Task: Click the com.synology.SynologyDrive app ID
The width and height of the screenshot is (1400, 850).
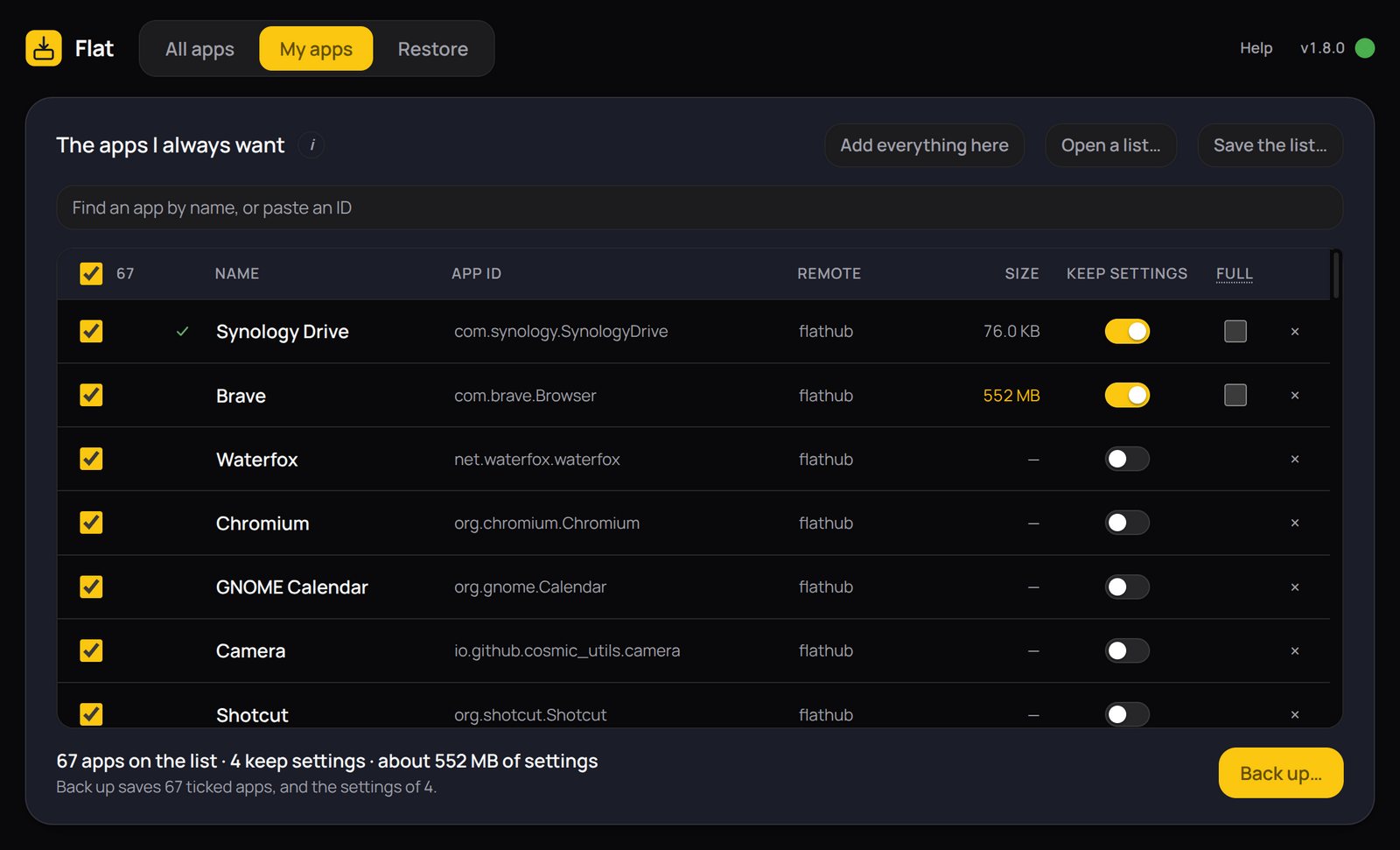Action: pos(561,332)
